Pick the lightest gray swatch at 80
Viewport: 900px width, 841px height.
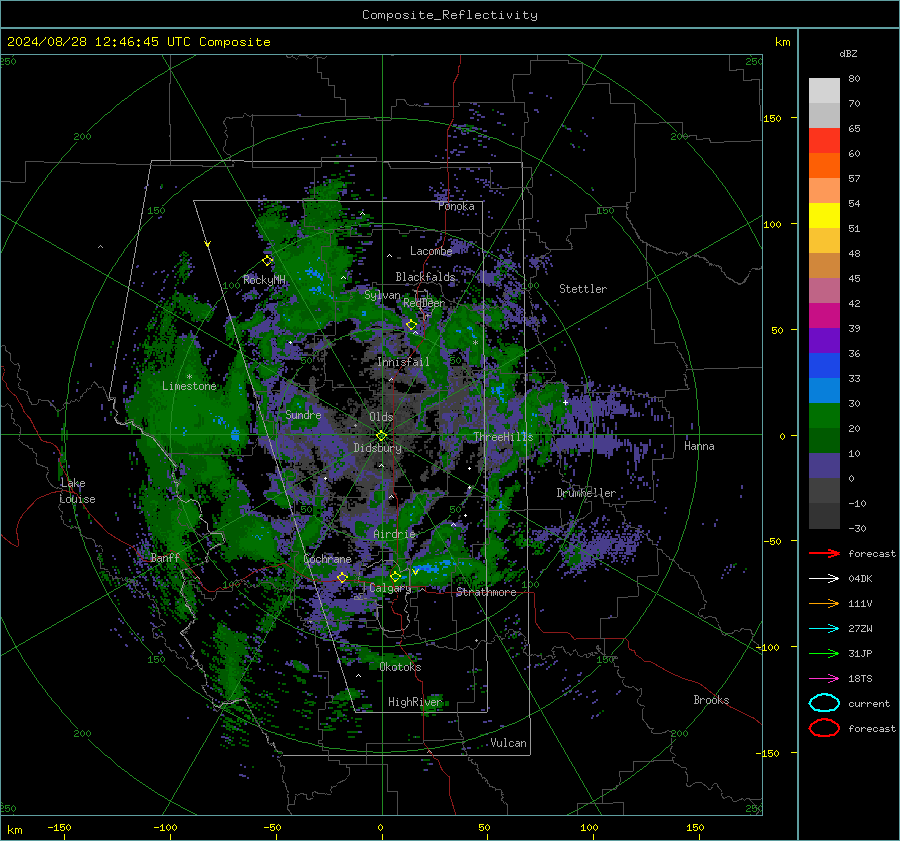click(824, 90)
